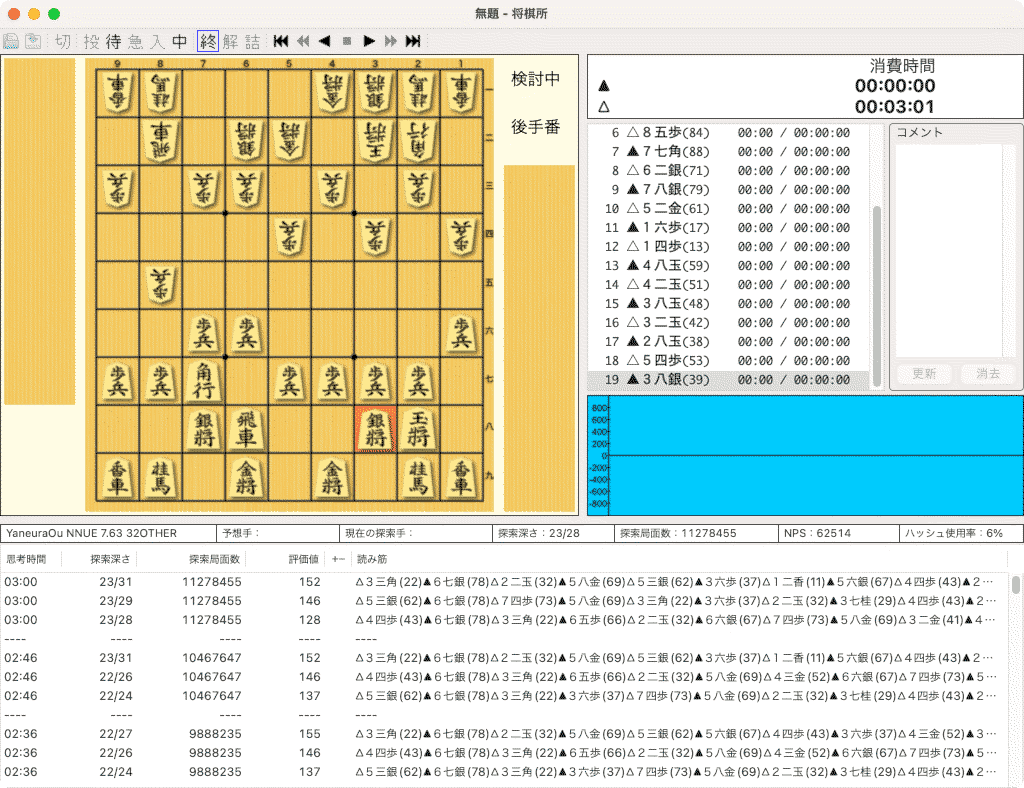Click the evaluation graph panel
1024x788 pixels.
tap(805, 455)
